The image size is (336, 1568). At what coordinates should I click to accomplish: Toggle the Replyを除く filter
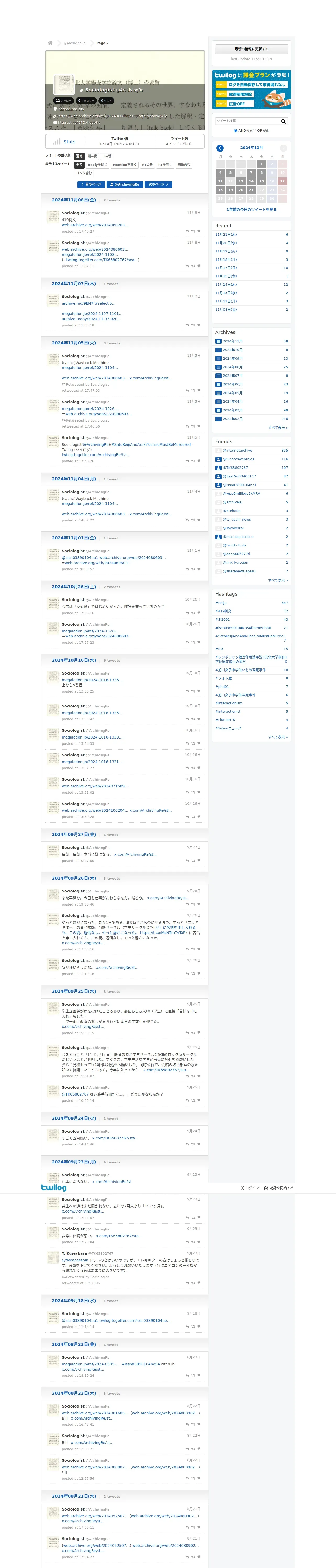point(98,165)
